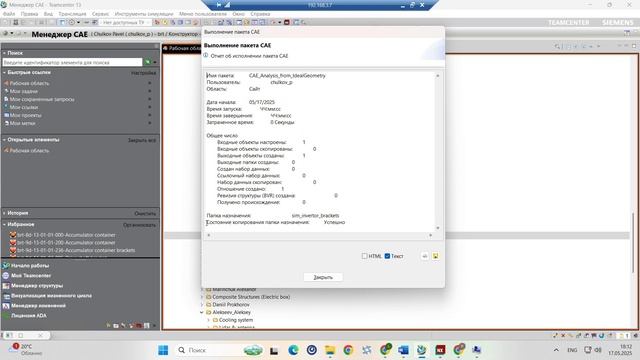Open Менеджер изменений application
The height and width of the screenshot is (360, 640).
click(x=38, y=306)
